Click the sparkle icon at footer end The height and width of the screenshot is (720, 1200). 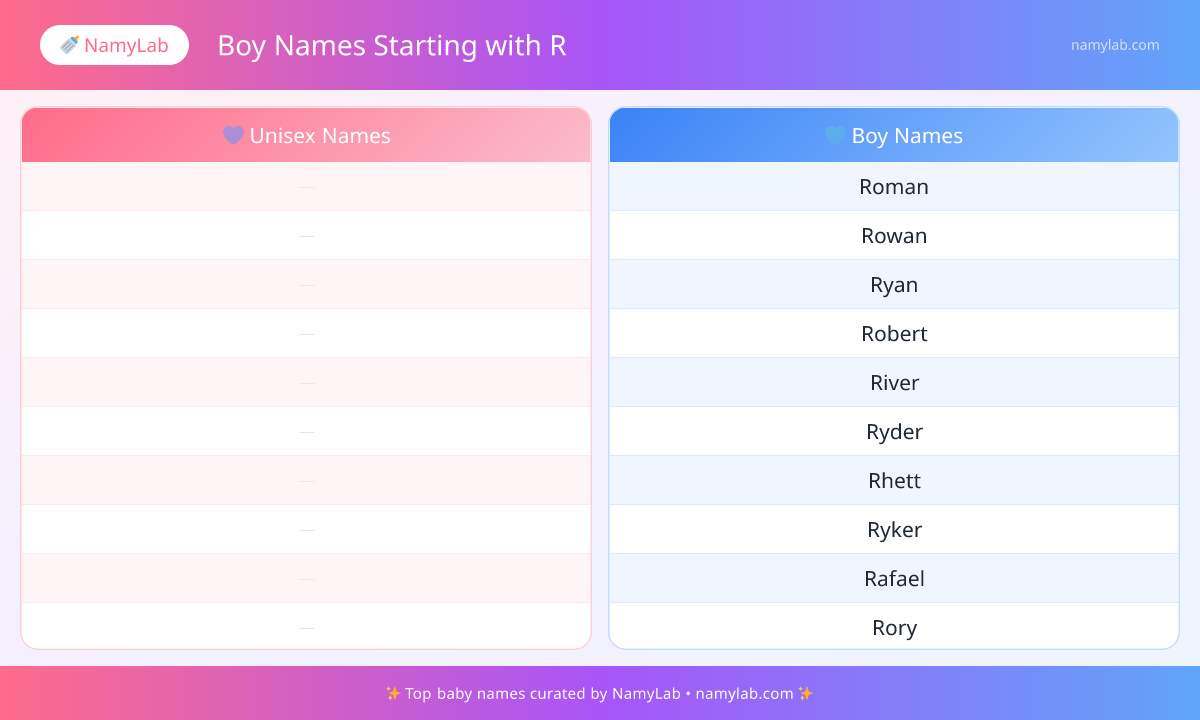(806, 693)
